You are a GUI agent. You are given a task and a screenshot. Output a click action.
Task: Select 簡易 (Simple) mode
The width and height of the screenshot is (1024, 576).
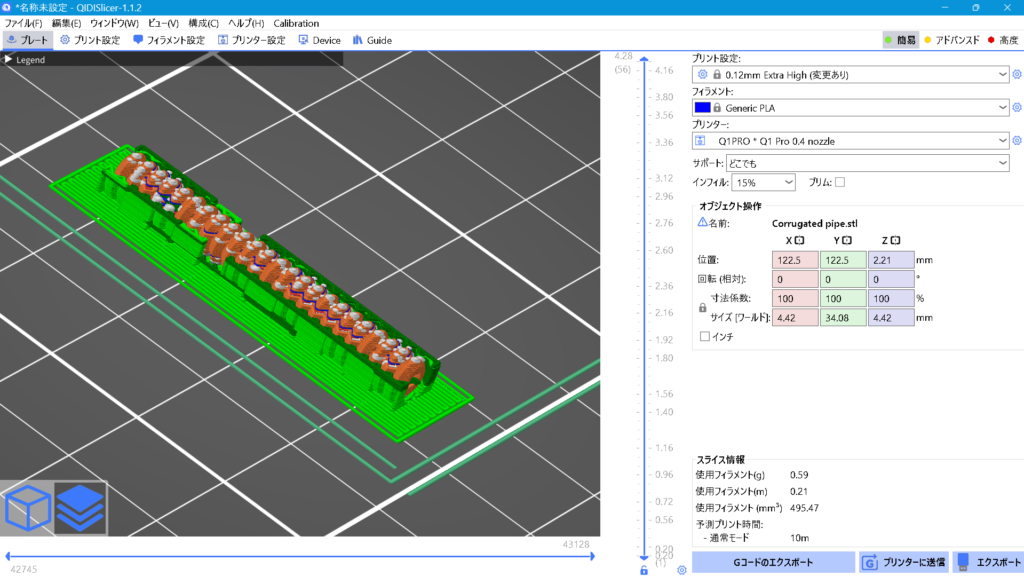pos(899,40)
